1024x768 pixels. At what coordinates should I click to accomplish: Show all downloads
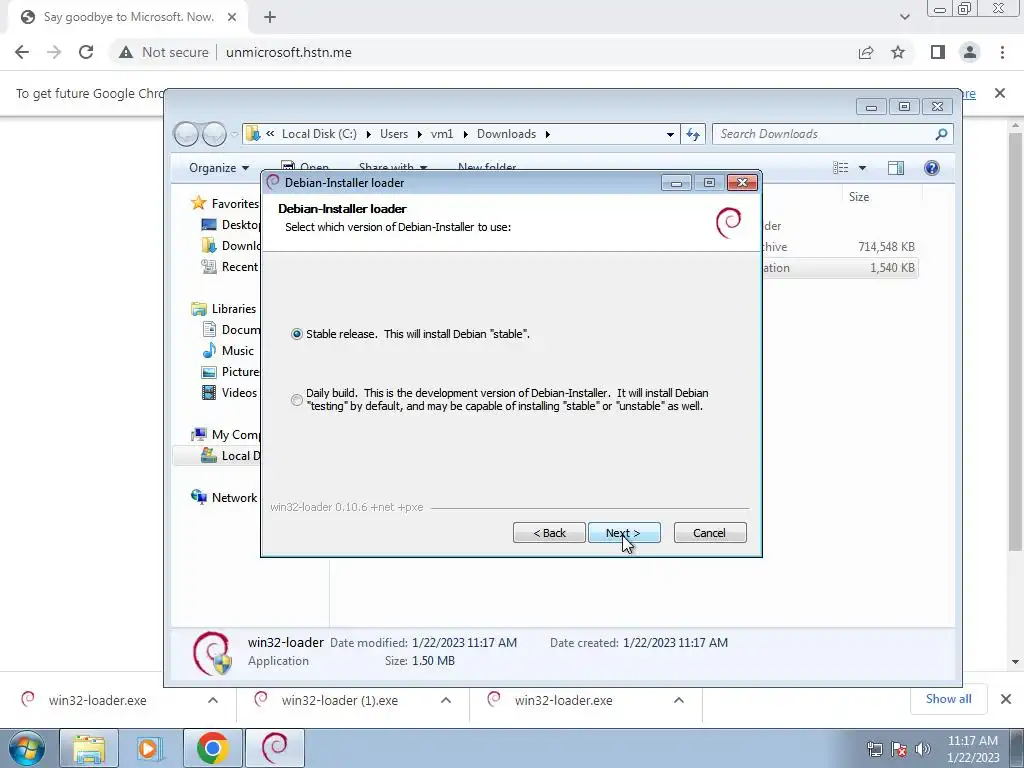[948, 699]
